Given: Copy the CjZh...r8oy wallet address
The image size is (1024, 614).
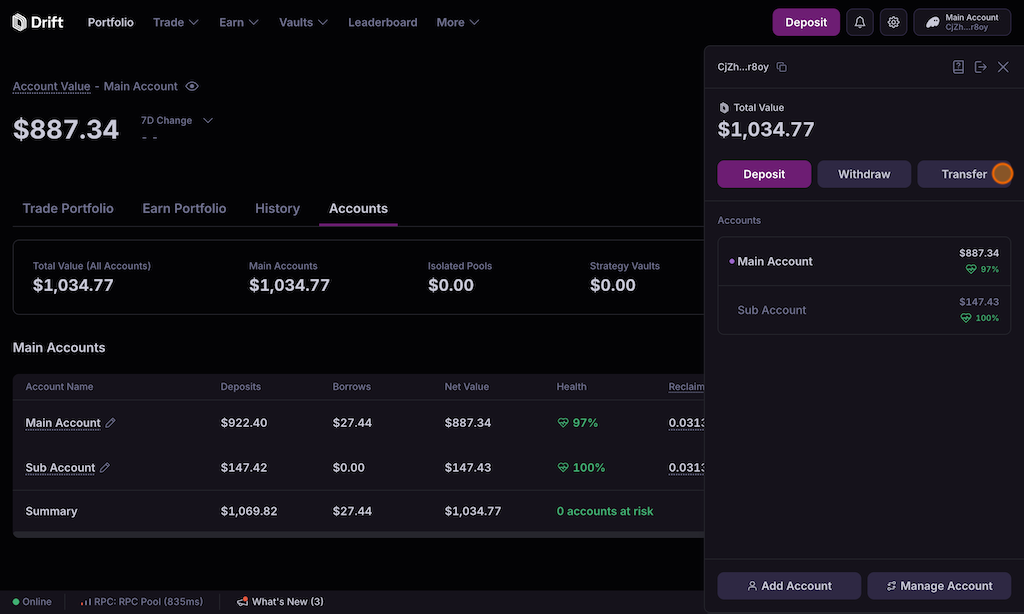Looking at the screenshot, I should click(x=782, y=67).
